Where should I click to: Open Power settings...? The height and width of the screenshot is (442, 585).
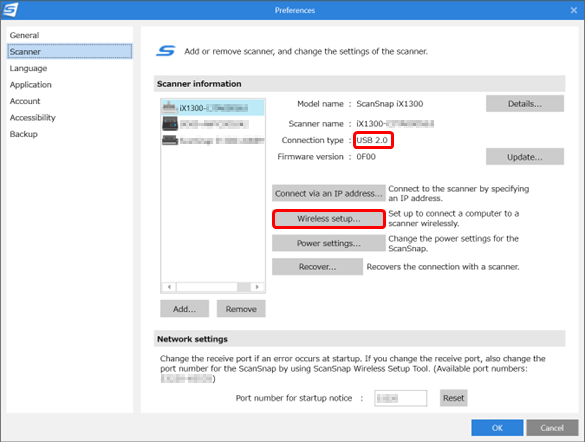click(329, 243)
